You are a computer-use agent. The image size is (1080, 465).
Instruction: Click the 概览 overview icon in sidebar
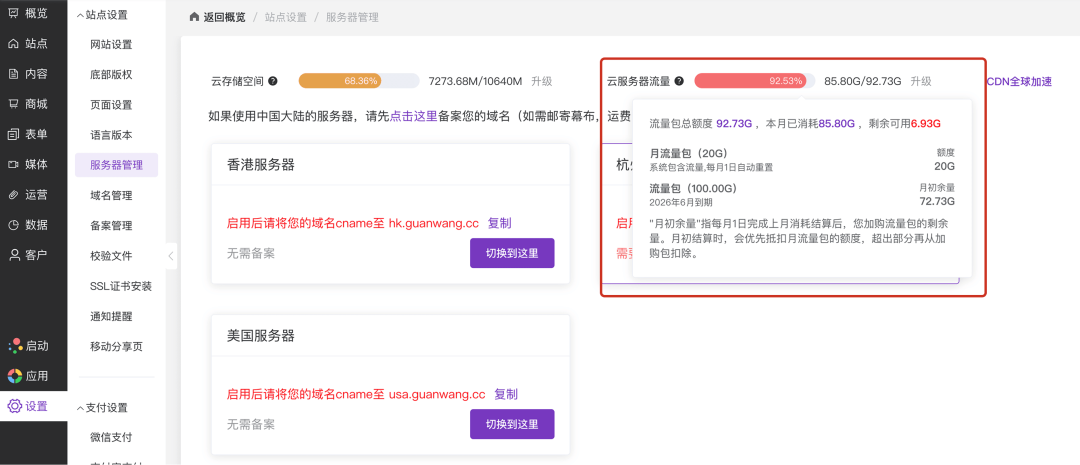(14, 13)
